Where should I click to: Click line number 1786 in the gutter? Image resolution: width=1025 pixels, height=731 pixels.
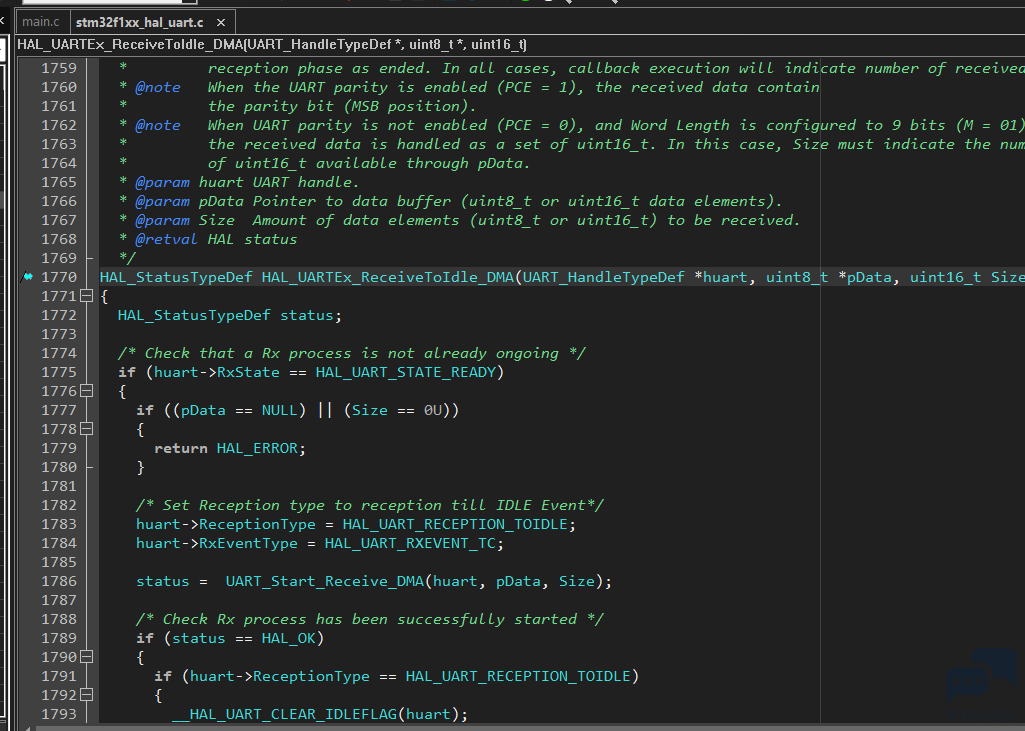click(x=58, y=581)
